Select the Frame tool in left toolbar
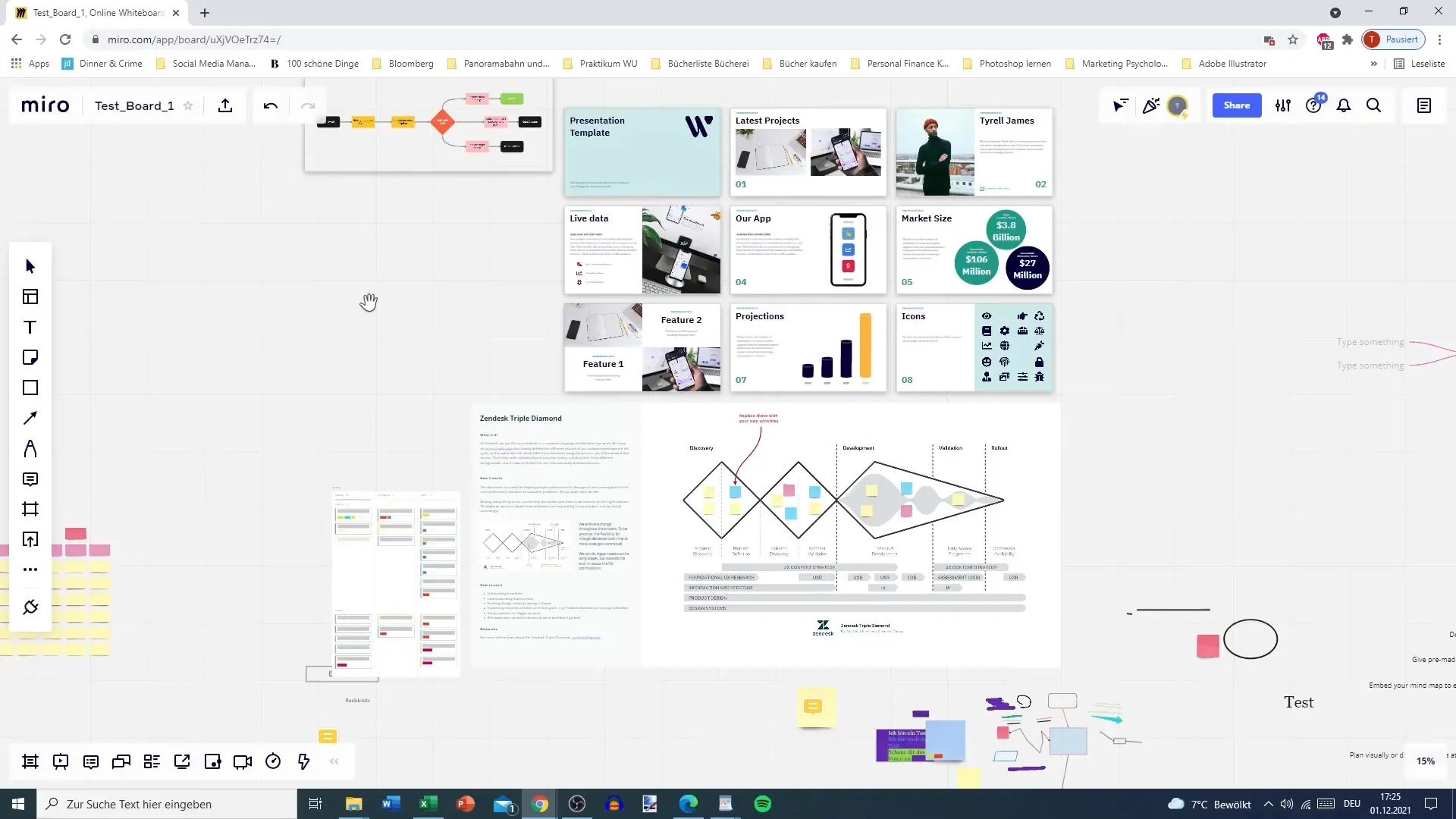This screenshot has width=1456, height=819. pos(30,509)
